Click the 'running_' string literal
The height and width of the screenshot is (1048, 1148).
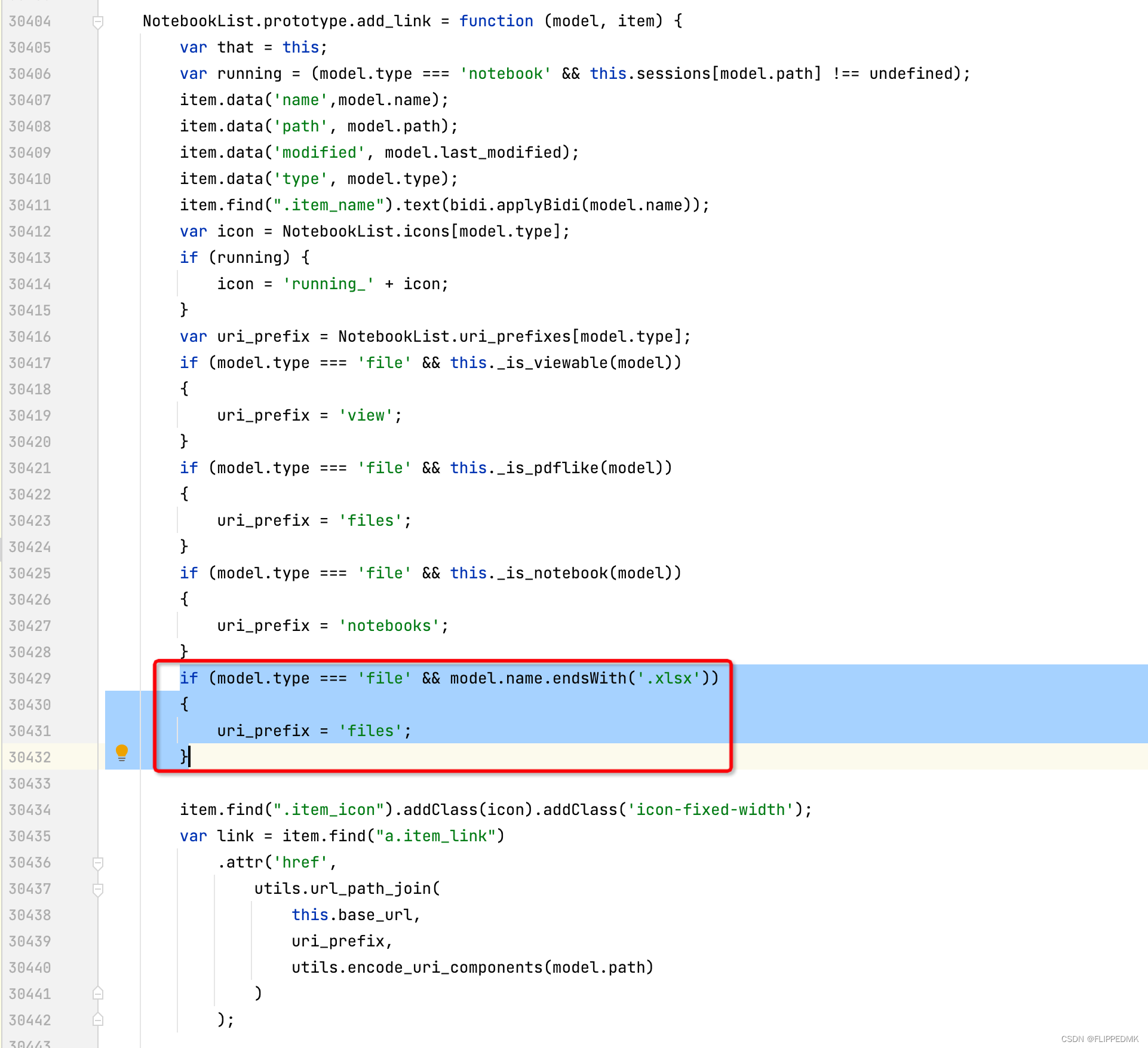(x=328, y=284)
